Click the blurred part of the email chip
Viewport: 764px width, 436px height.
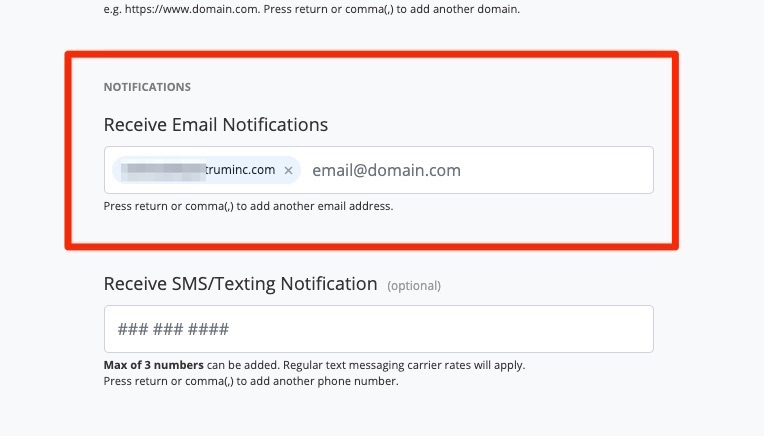[161, 171]
